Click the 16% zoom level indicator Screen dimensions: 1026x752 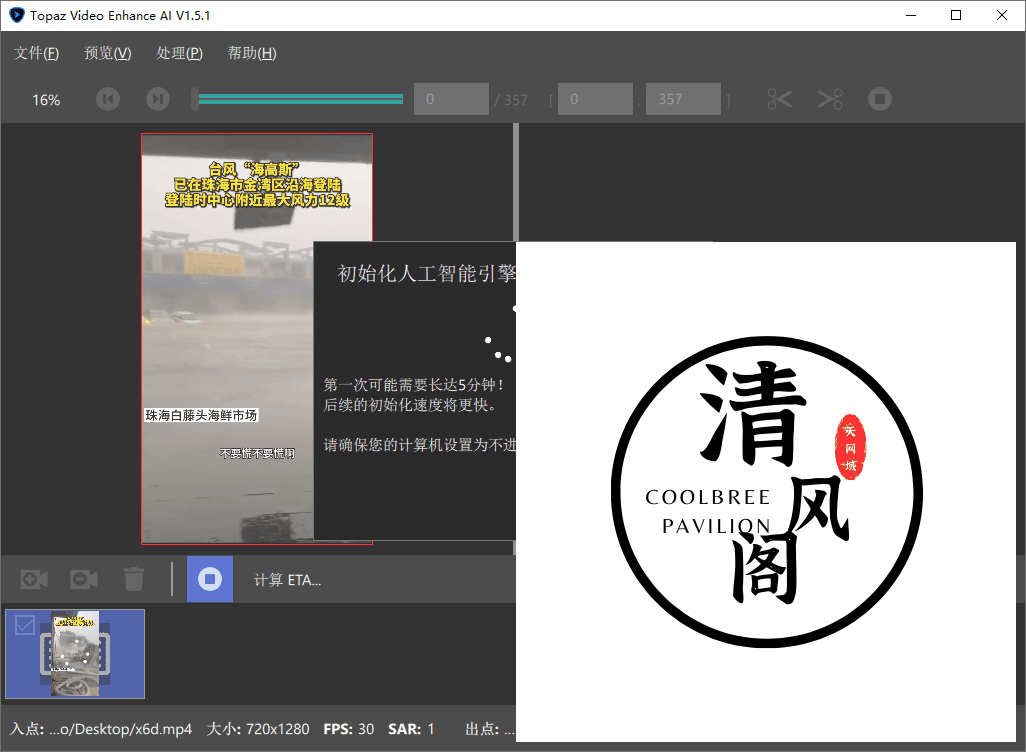click(46, 99)
